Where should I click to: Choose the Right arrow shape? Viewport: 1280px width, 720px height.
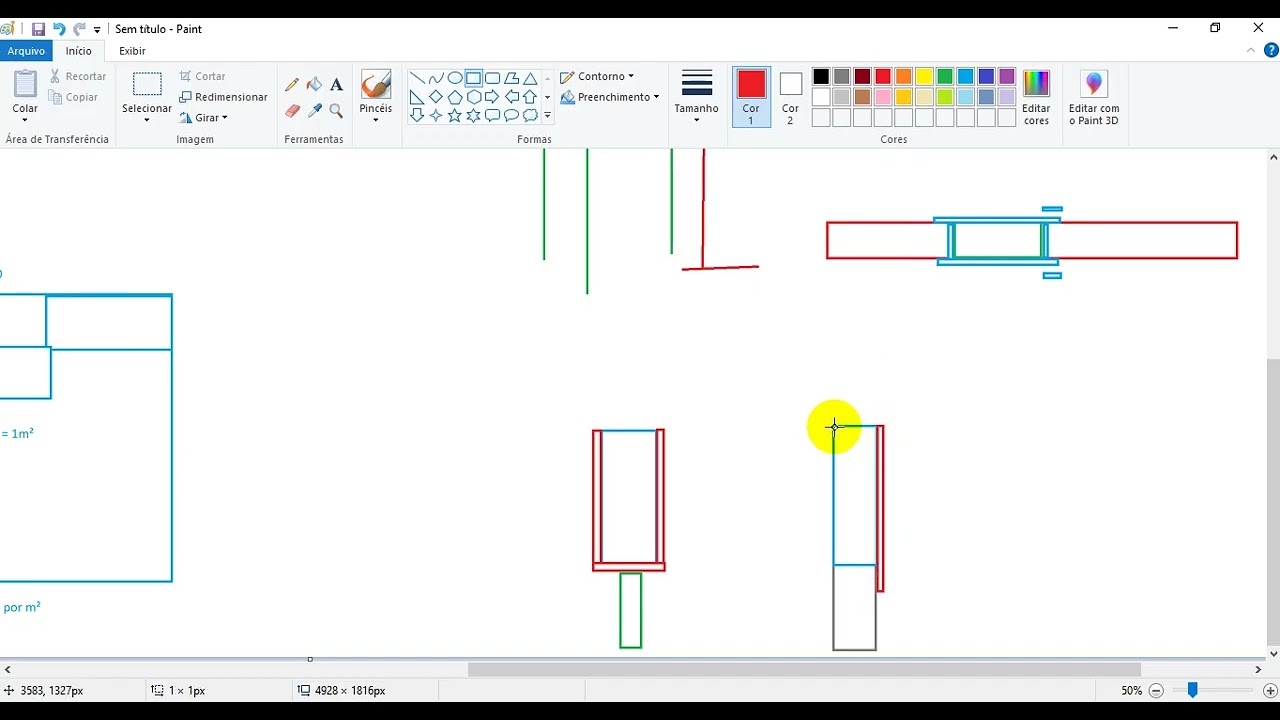493,97
